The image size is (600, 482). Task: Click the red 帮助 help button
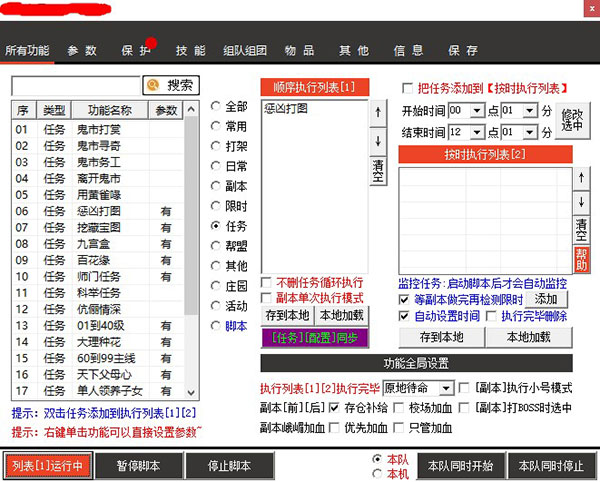pos(582,255)
